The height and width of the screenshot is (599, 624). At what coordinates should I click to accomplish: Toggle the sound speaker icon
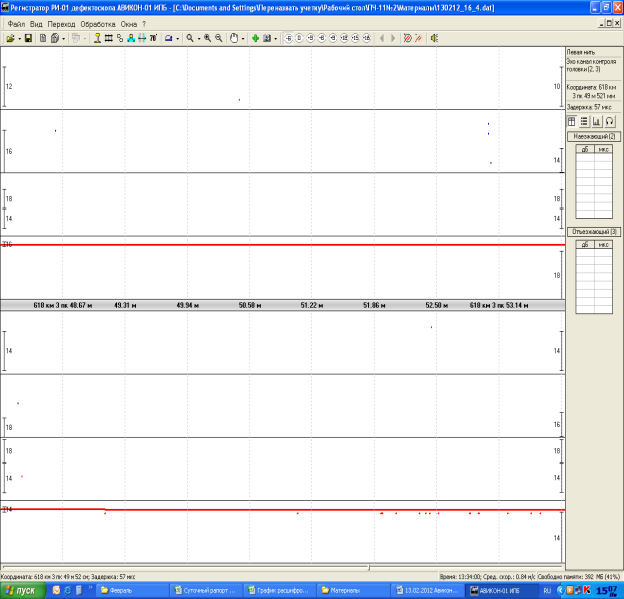point(434,38)
